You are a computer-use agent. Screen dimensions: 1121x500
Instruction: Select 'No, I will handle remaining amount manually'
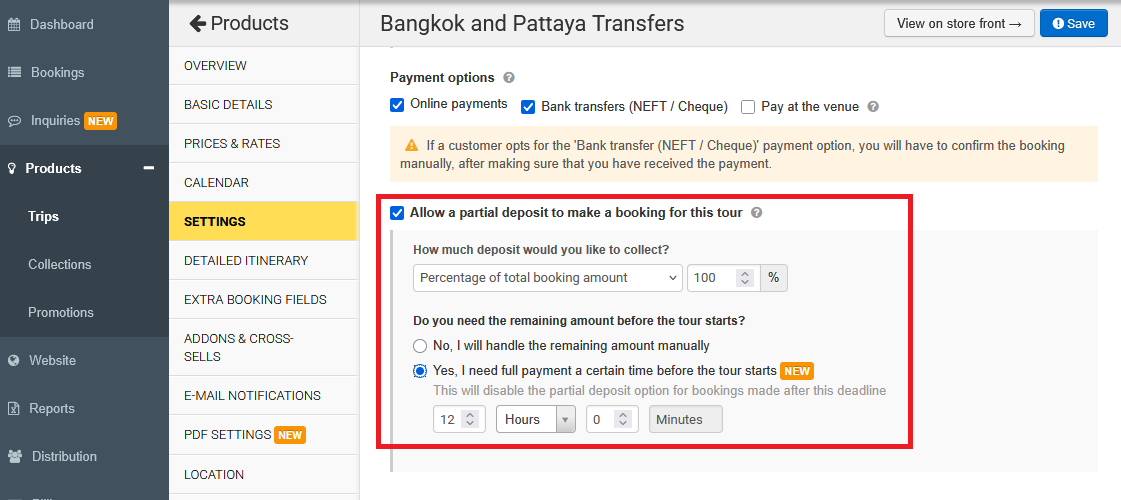click(420, 345)
